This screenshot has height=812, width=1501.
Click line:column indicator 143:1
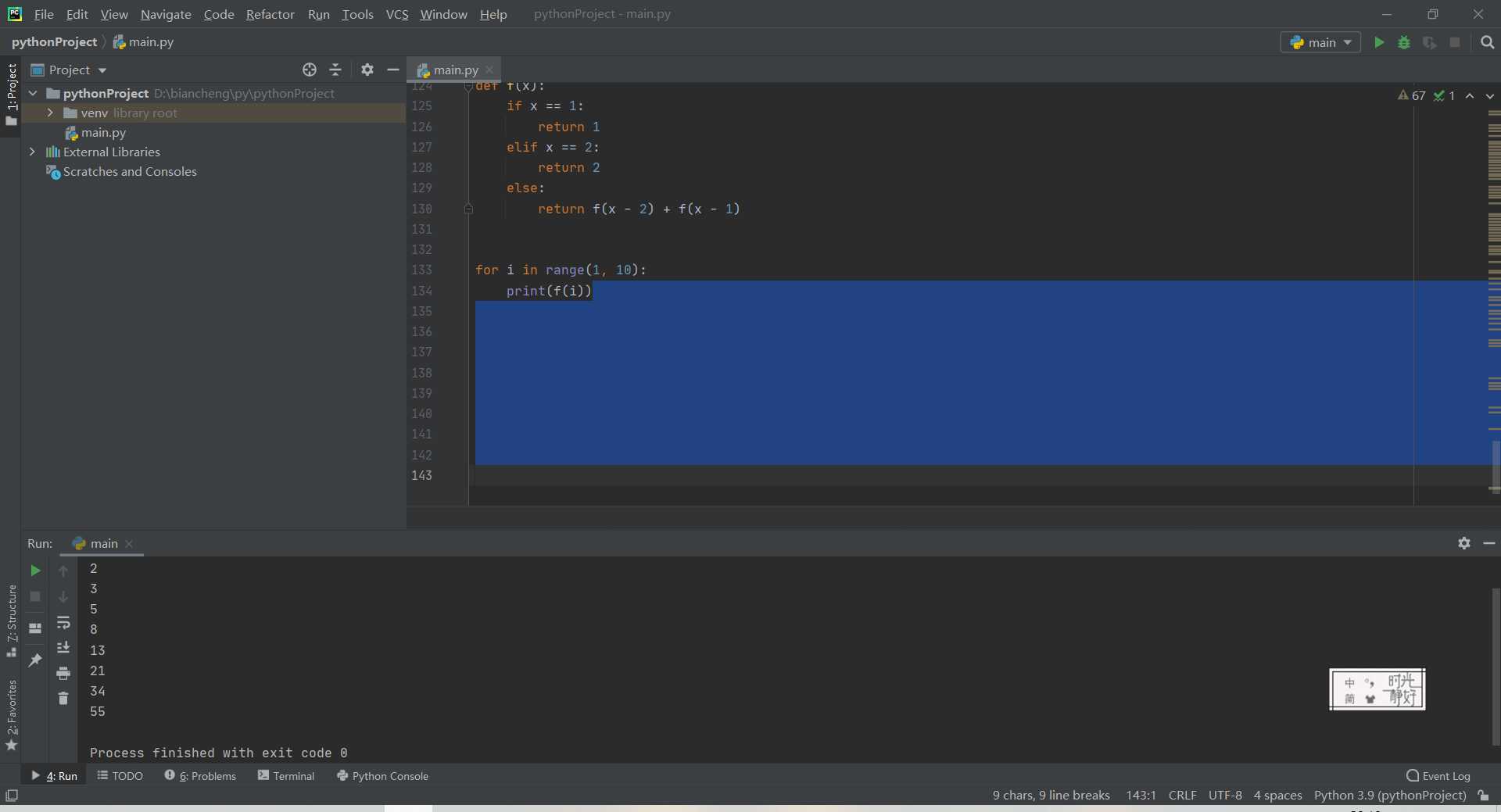click(1141, 796)
